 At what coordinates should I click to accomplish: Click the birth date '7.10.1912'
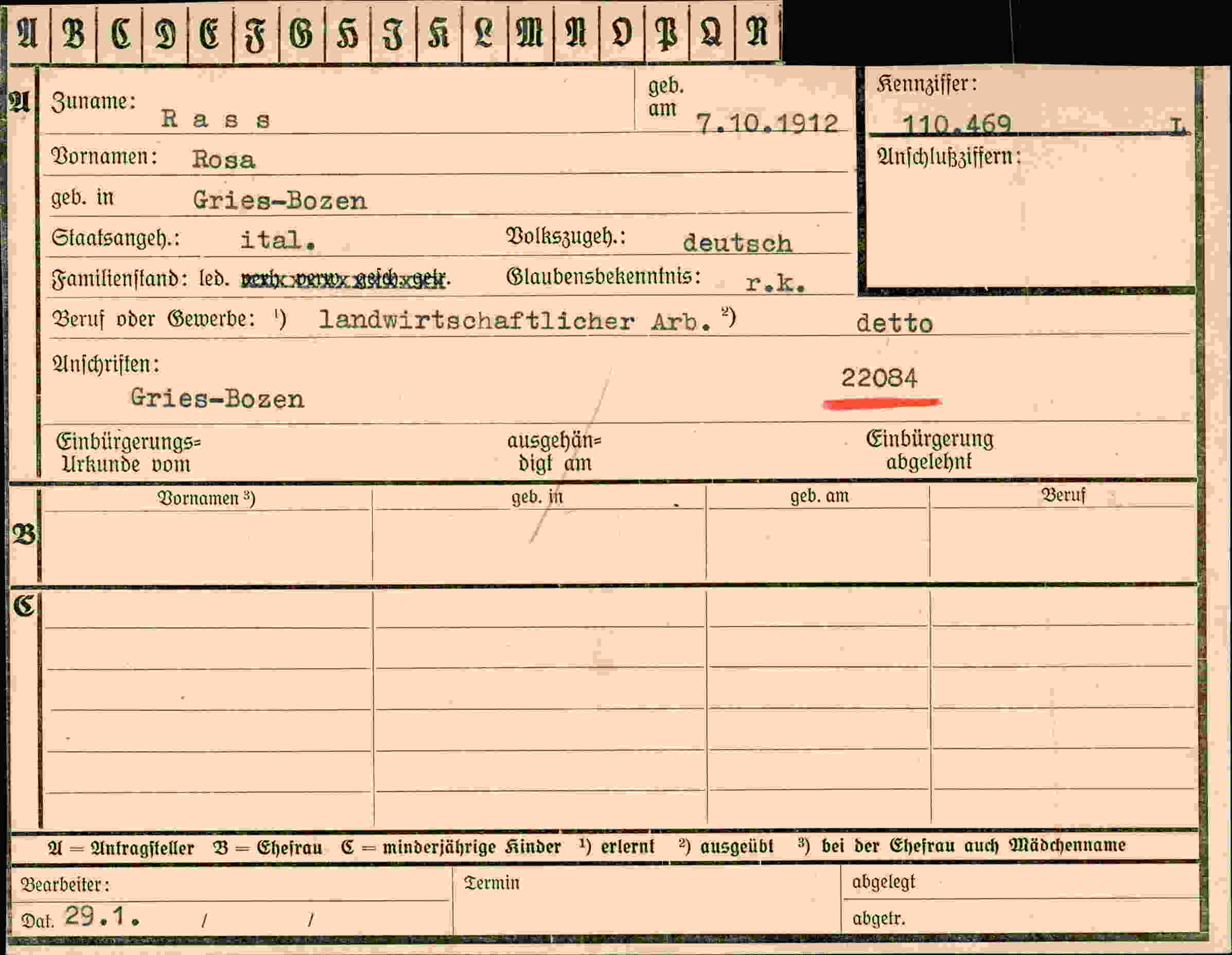tap(767, 124)
